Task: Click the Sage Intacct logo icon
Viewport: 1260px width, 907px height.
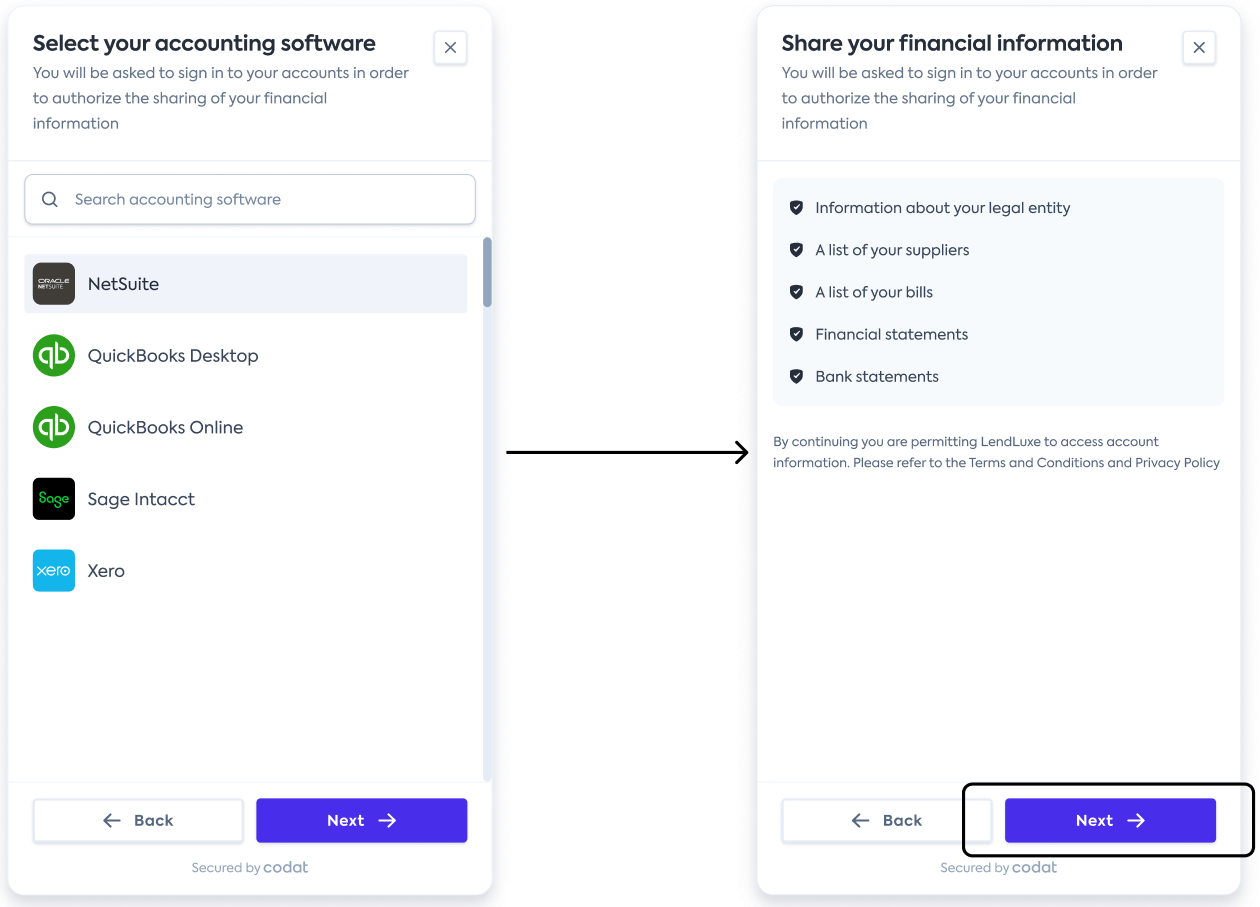Action: [54, 499]
